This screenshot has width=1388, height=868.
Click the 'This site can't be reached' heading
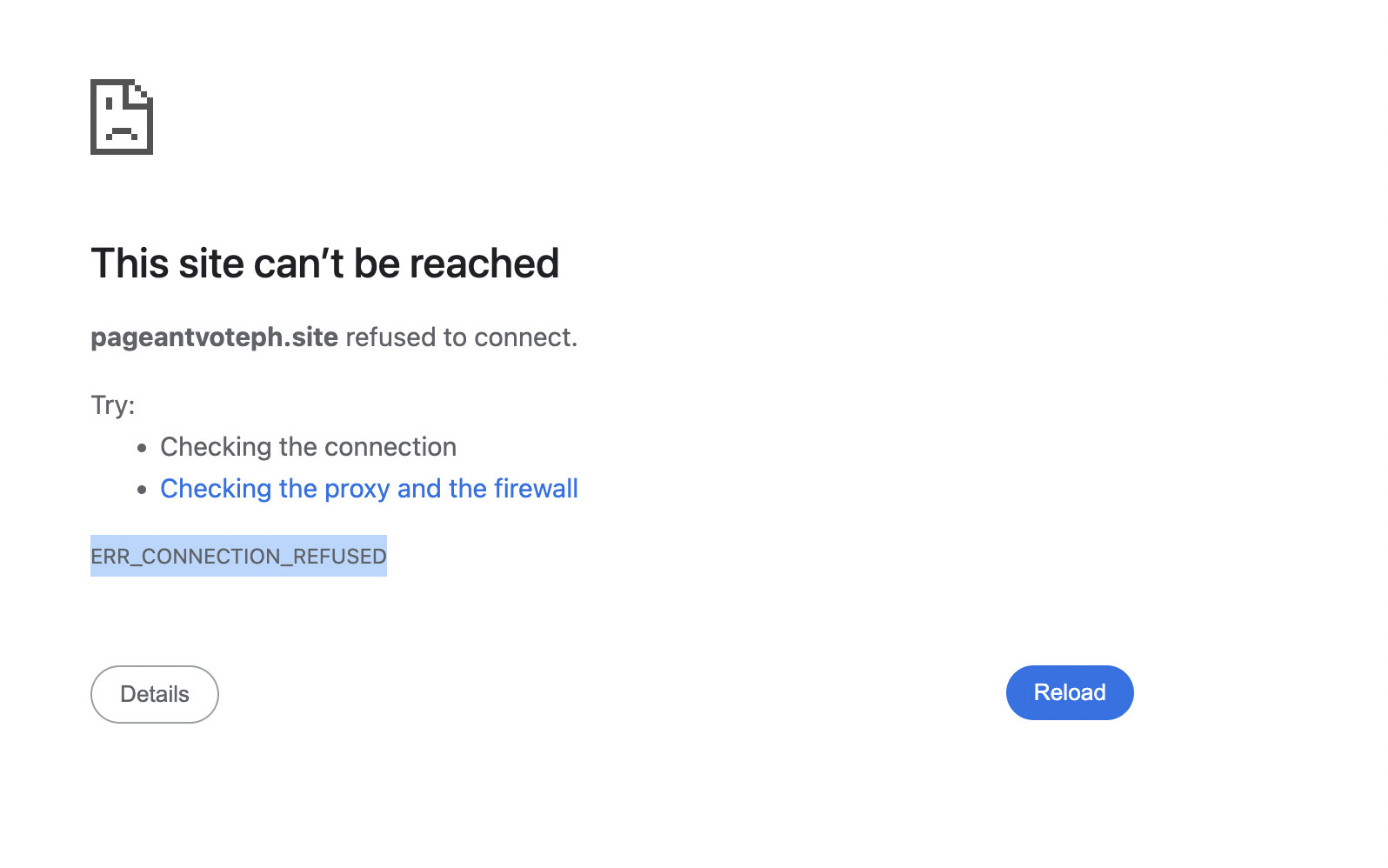pos(325,264)
